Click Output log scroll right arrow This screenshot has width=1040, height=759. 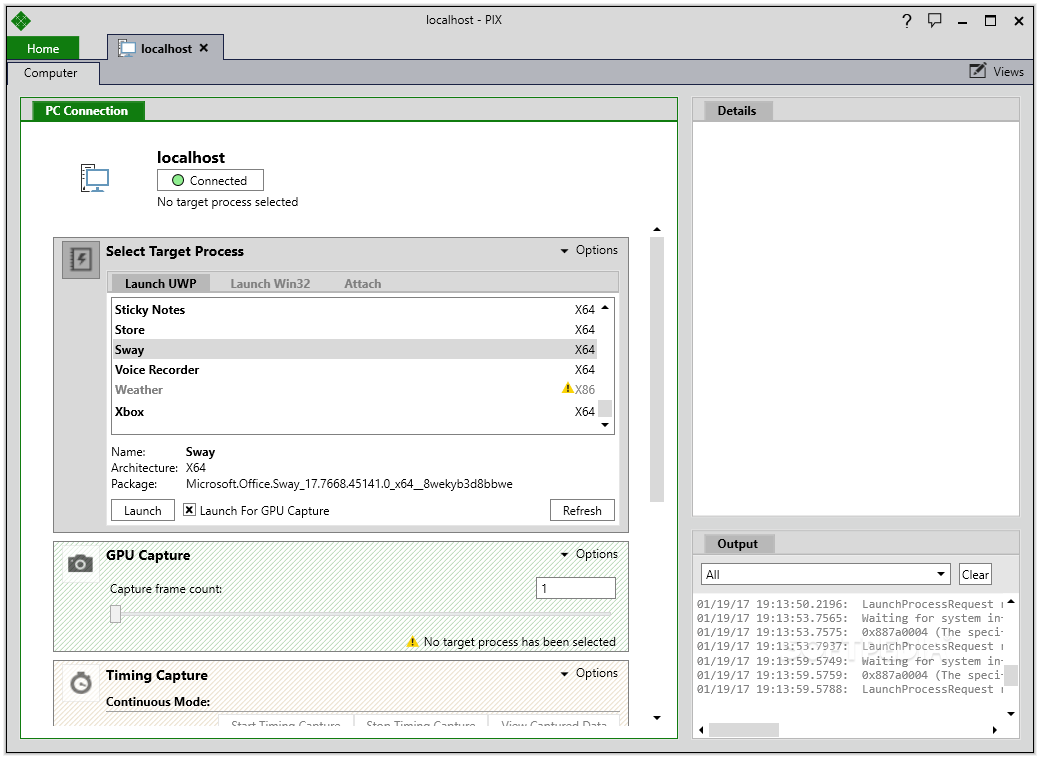pyautogui.click(x=994, y=730)
